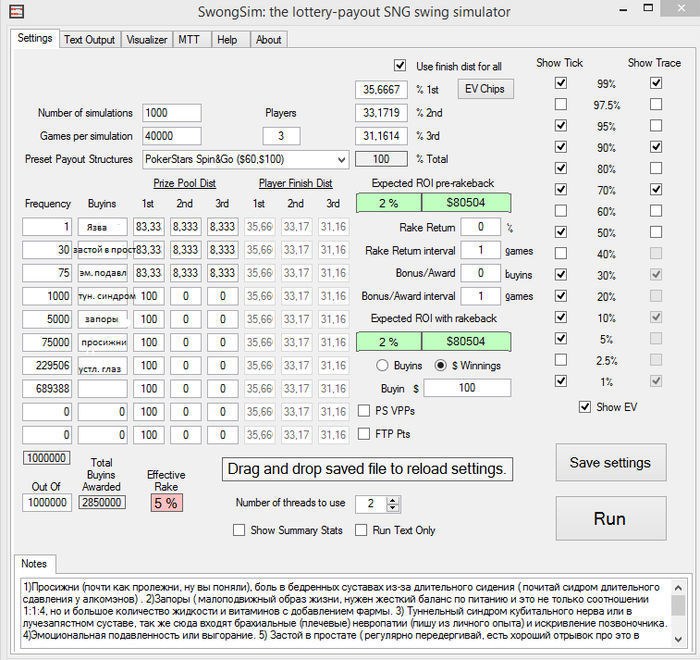Image resolution: width=700 pixels, height=660 pixels.
Task: Open the Visualizer tab
Action: coord(146,40)
